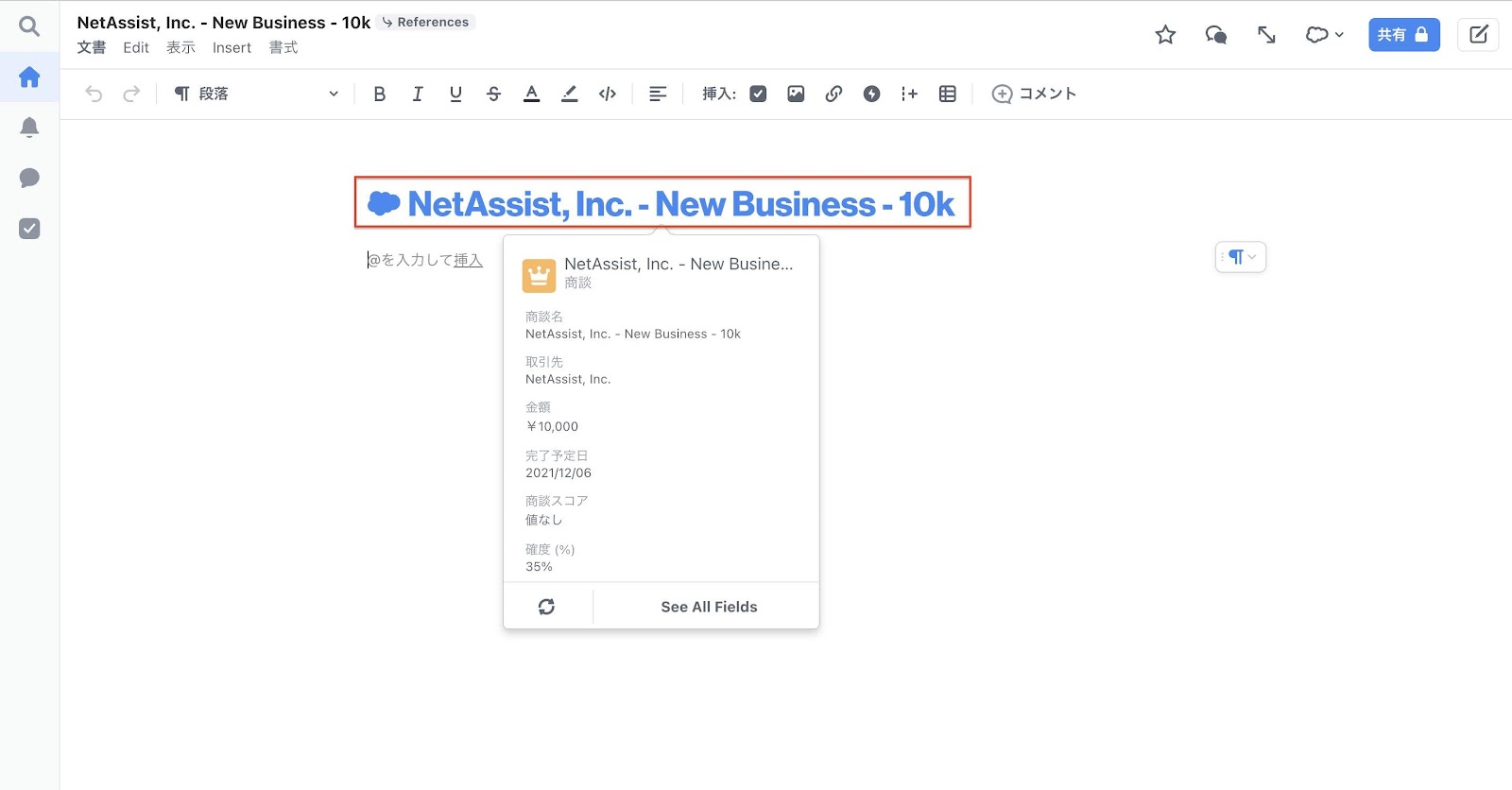Insert a live app lightning icon
Image resolution: width=1512 pixels, height=790 pixels.
coord(871,94)
